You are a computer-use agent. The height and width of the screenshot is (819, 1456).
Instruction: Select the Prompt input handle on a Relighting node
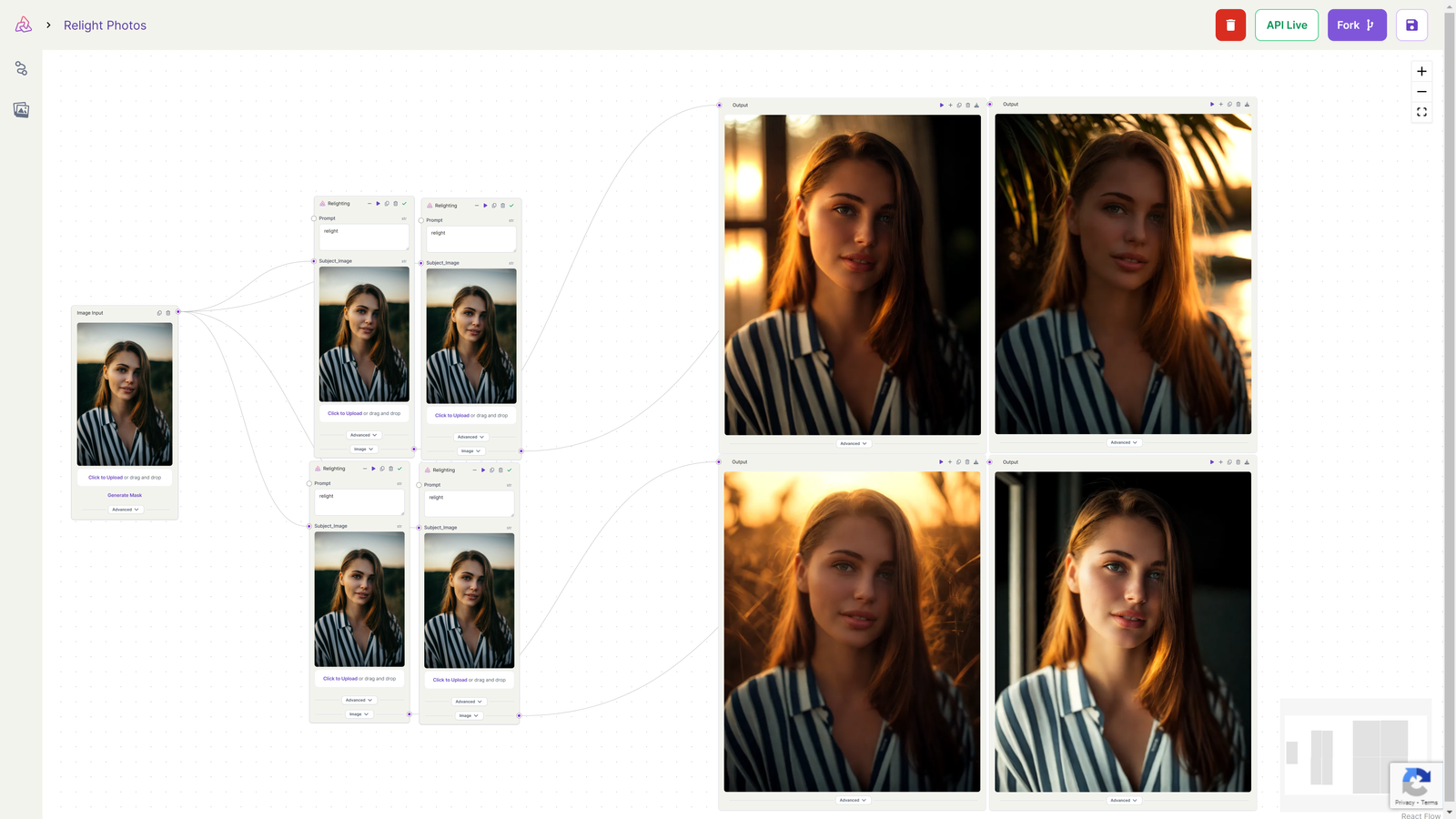tap(316, 218)
